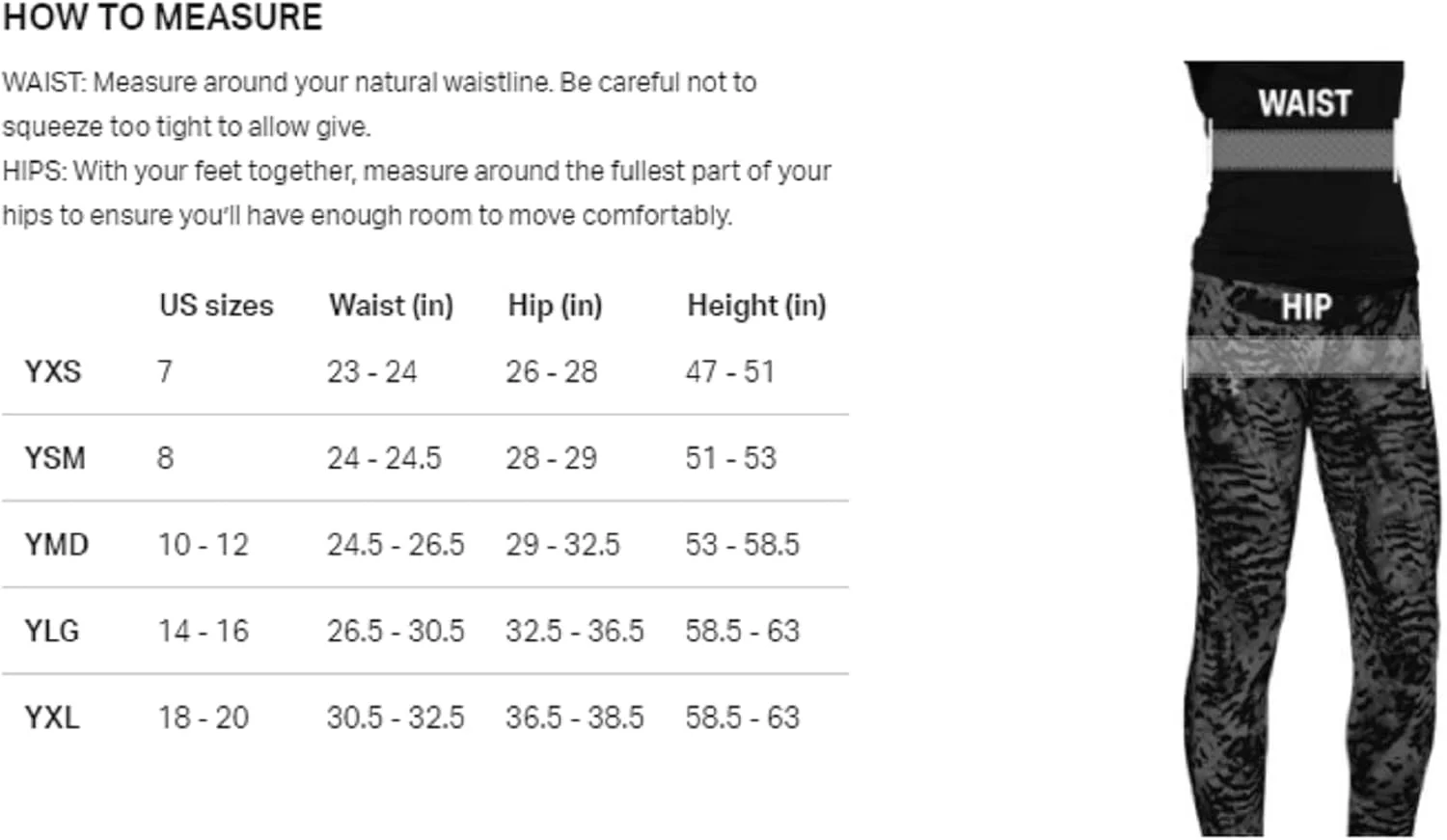The image size is (1447, 840).
Task: Click the 53 - 58.5 height value
Action: coord(742,545)
